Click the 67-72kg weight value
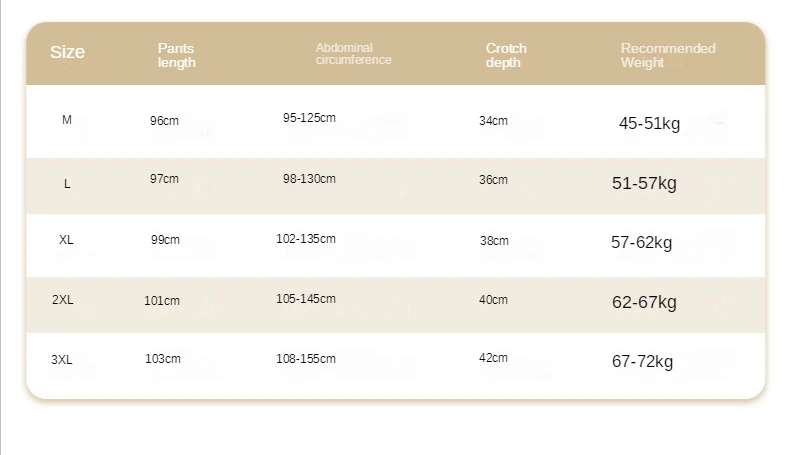Screen dimensions: 790x455 tap(642, 361)
